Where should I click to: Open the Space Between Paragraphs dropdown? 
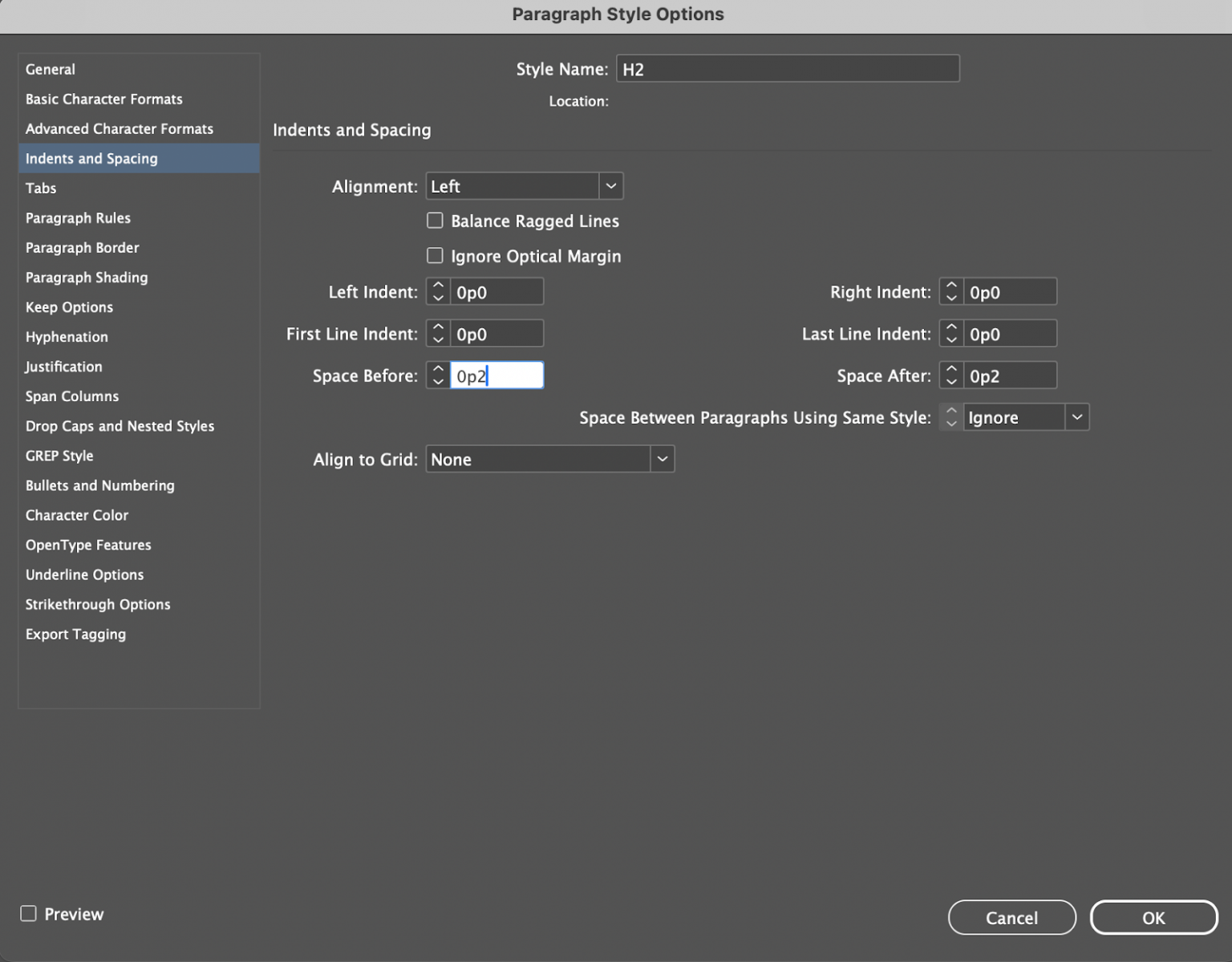coord(1077,416)
